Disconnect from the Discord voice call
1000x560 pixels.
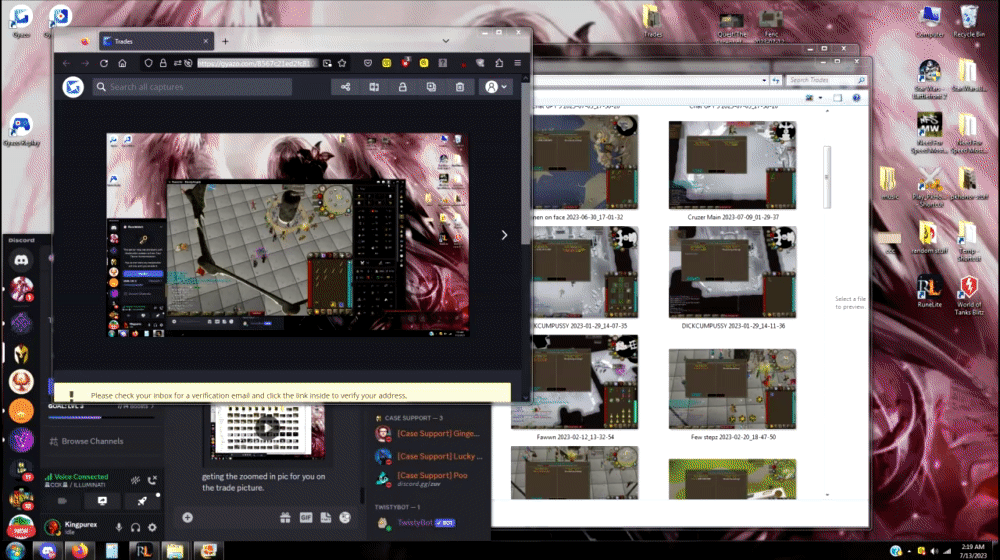tap(152, 480)
